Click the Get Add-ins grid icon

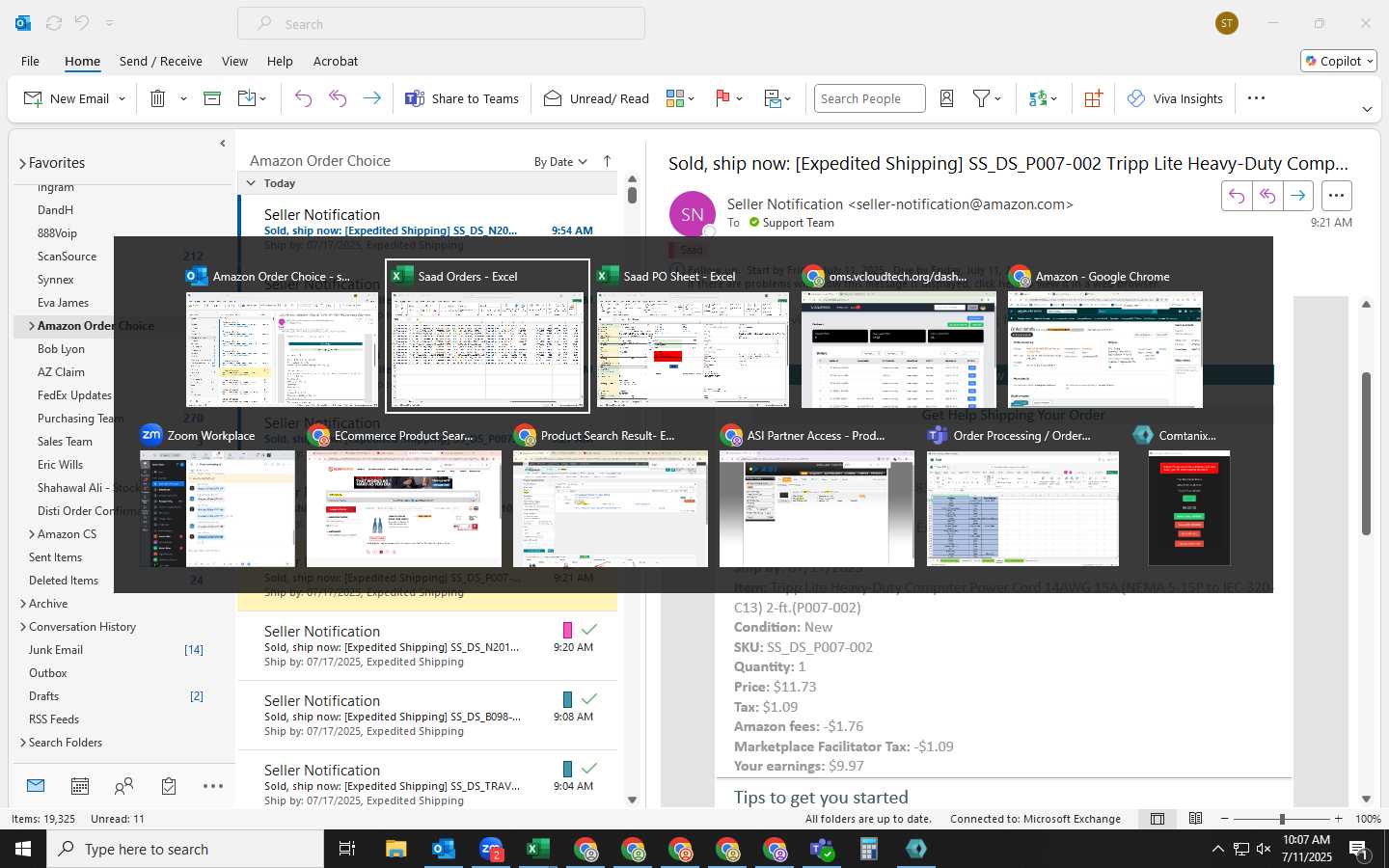(x=1093, y=98)
